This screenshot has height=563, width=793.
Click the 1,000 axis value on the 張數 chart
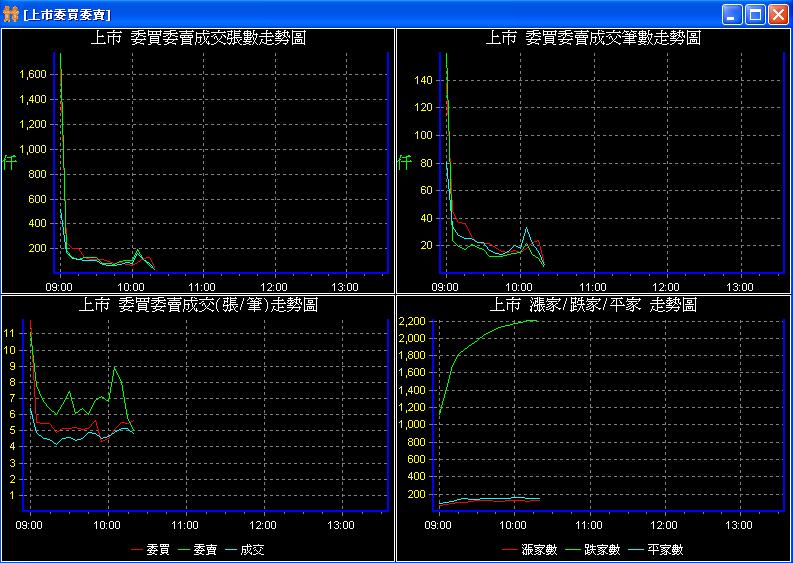point(33,149)
